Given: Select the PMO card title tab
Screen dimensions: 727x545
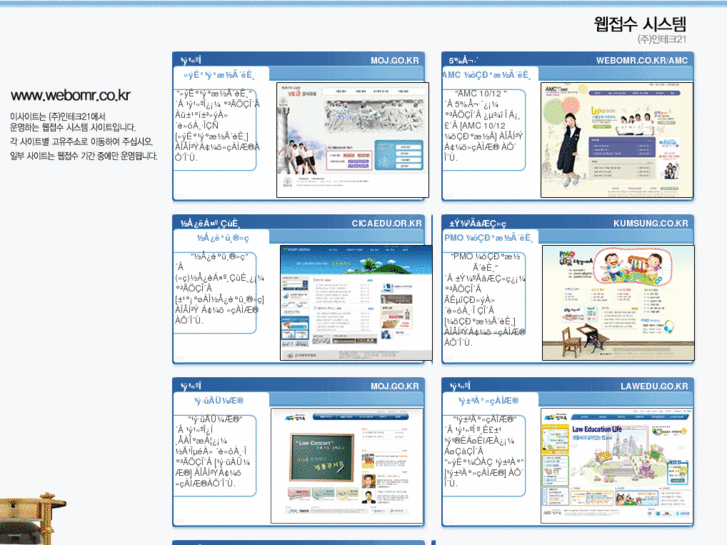Looking at the screenshot, I should pyautogui.click(x=490, y=237).
